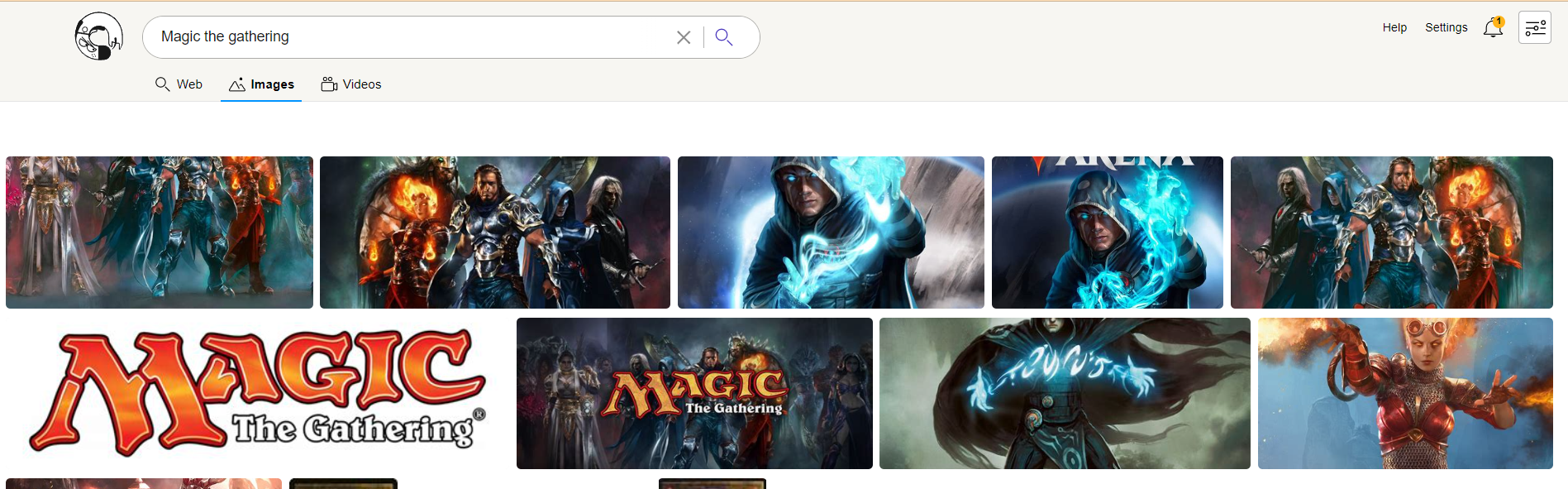Open the dark cloaked figure with blue runes
This screenshot has height=489, width=1568.
click(x=1065, y=393)
